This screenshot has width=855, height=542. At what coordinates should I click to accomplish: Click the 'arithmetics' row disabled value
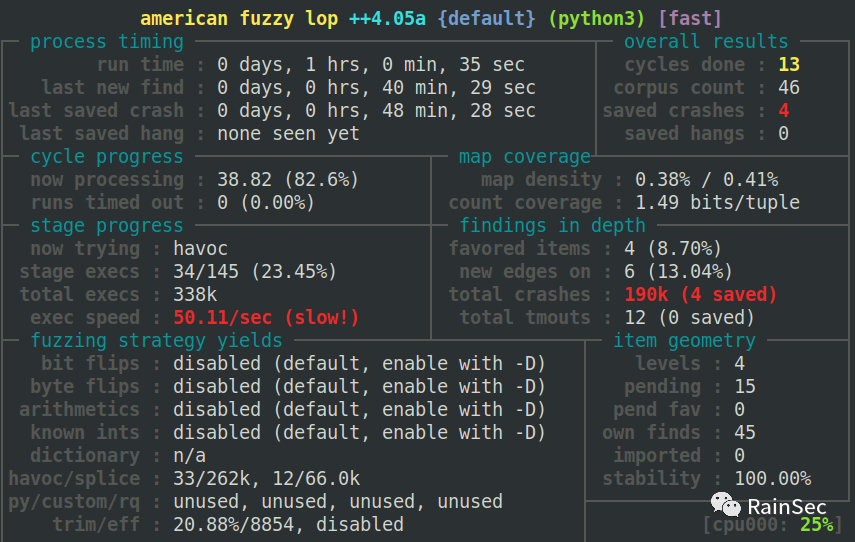(x=359, y=409)
